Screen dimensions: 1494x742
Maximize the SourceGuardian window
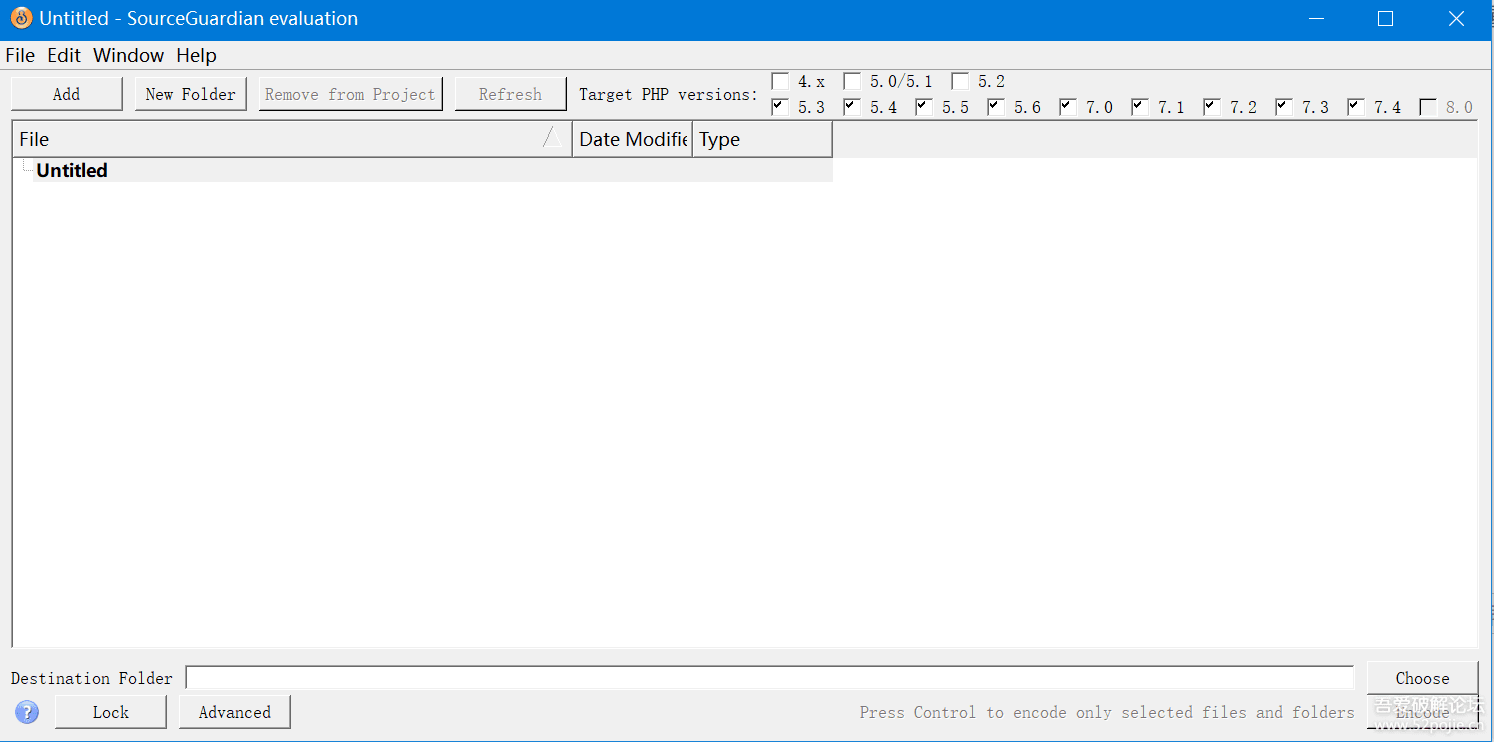click(x=1385, y=19)
